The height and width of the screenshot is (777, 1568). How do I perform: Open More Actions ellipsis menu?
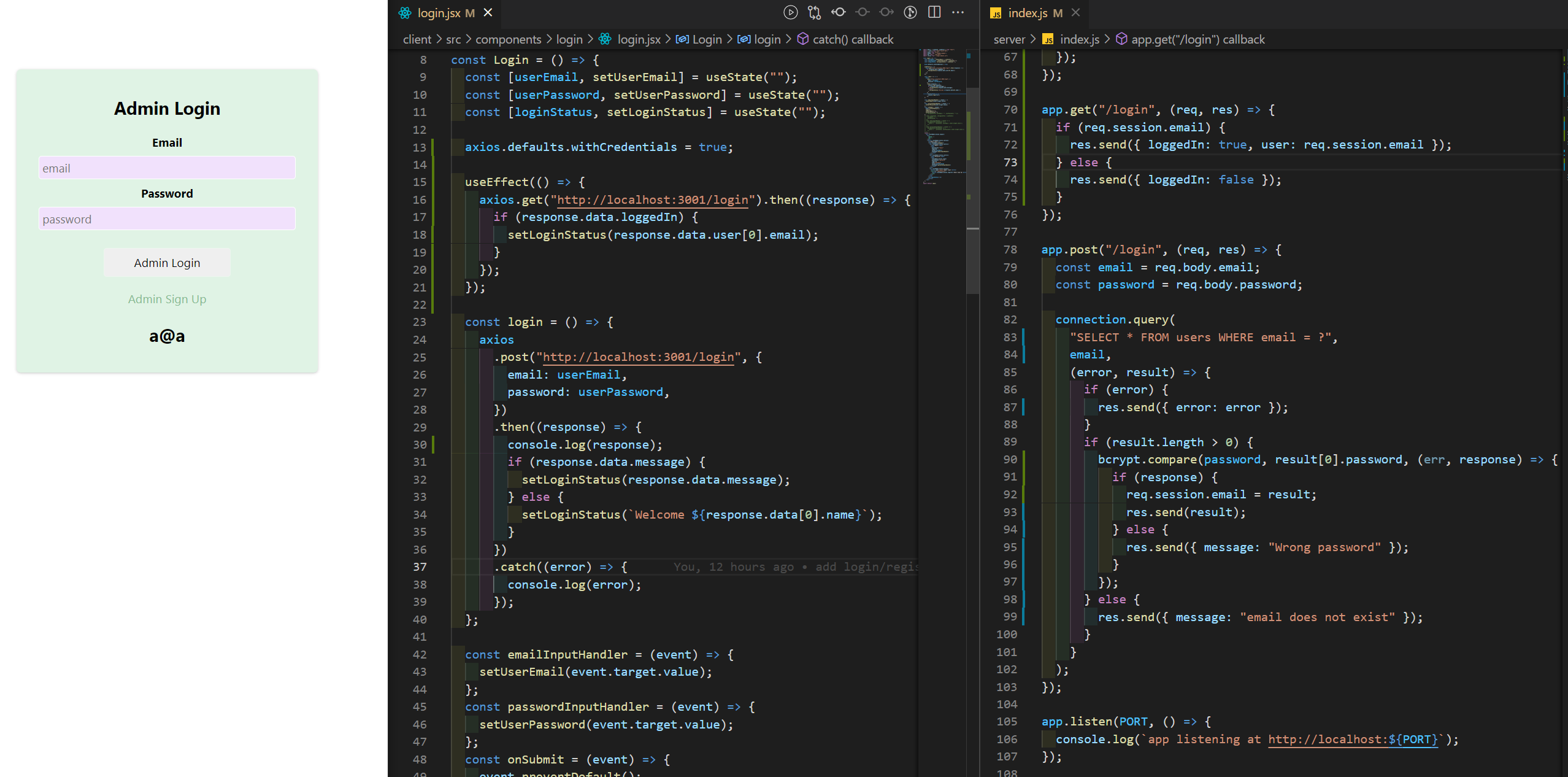click(x=958, y=12)
